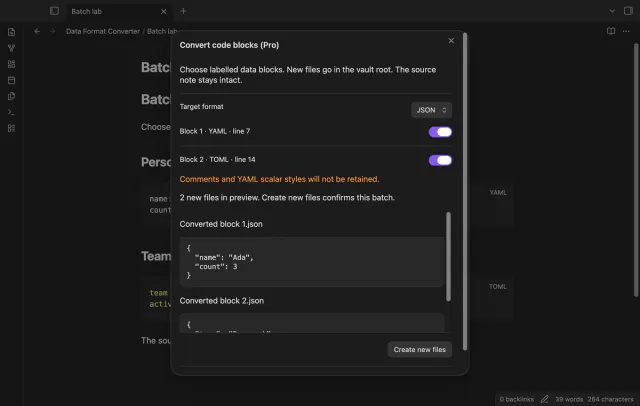
Task: Click the Converted block 1.json code preview
Action: [x=312, y=262]
